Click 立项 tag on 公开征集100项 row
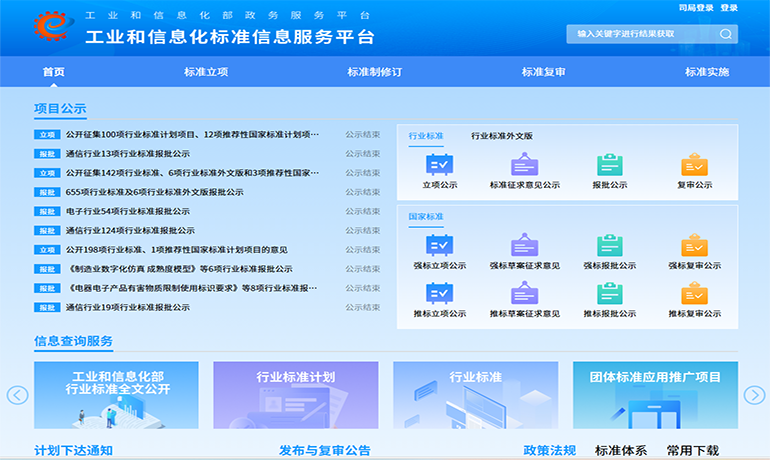 pos(47,135)
